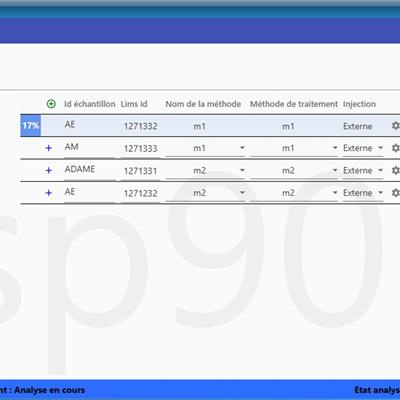Click the Id échantillon column header
This screenshot has width=400, height=400.
coord(90,104)
